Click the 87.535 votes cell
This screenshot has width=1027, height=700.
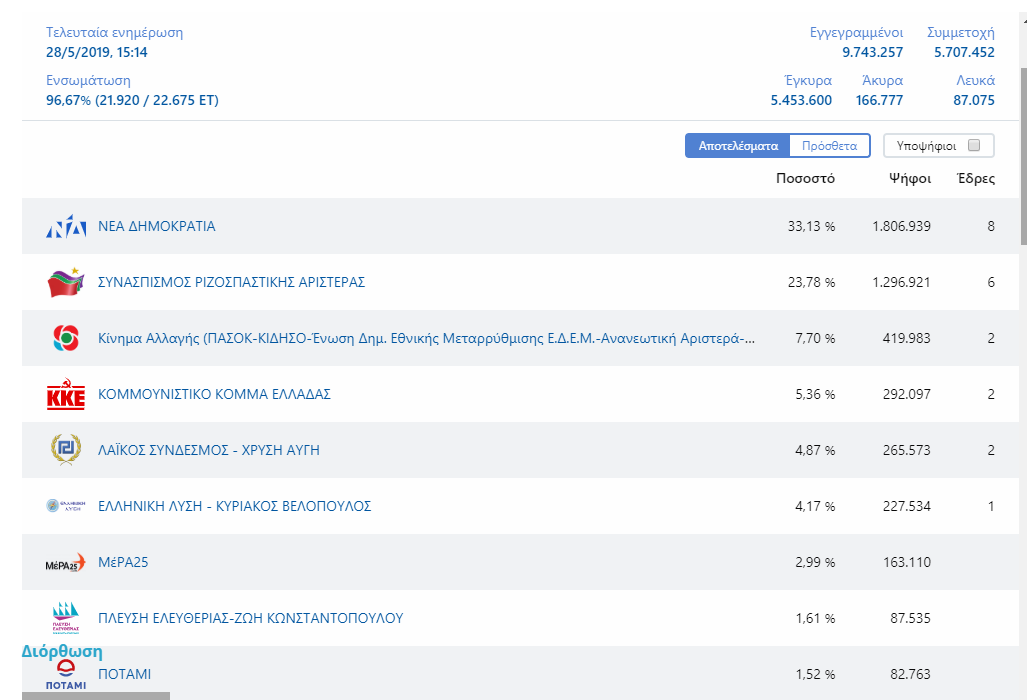910,618
